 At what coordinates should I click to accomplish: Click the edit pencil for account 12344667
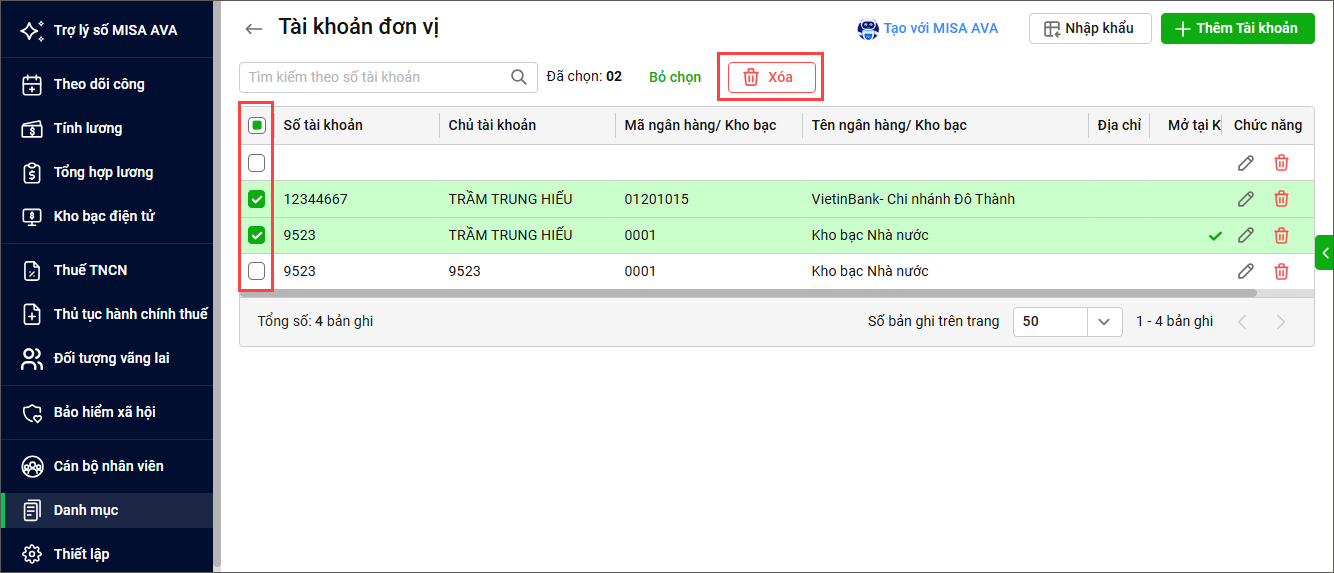click(x=1245, y=199)
